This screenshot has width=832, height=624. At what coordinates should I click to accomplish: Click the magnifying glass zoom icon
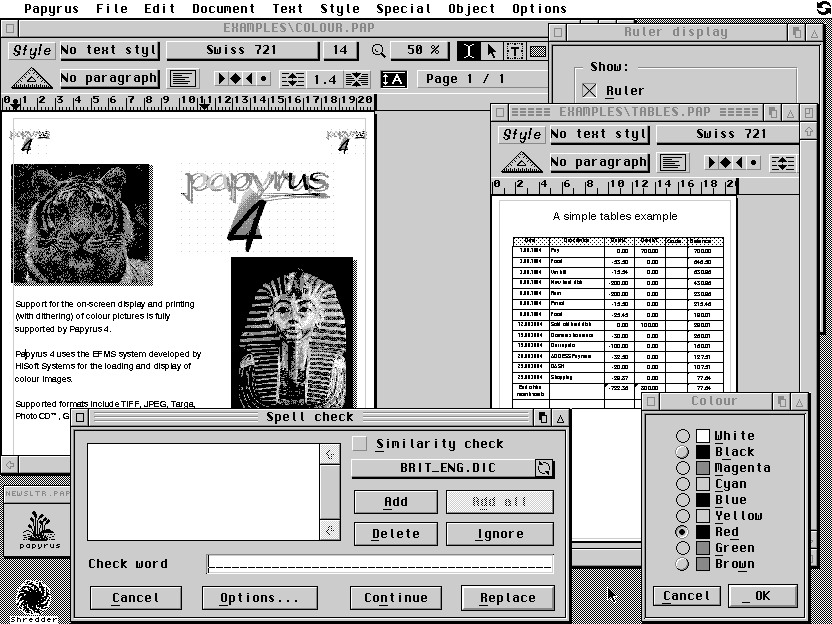(378, 50)
